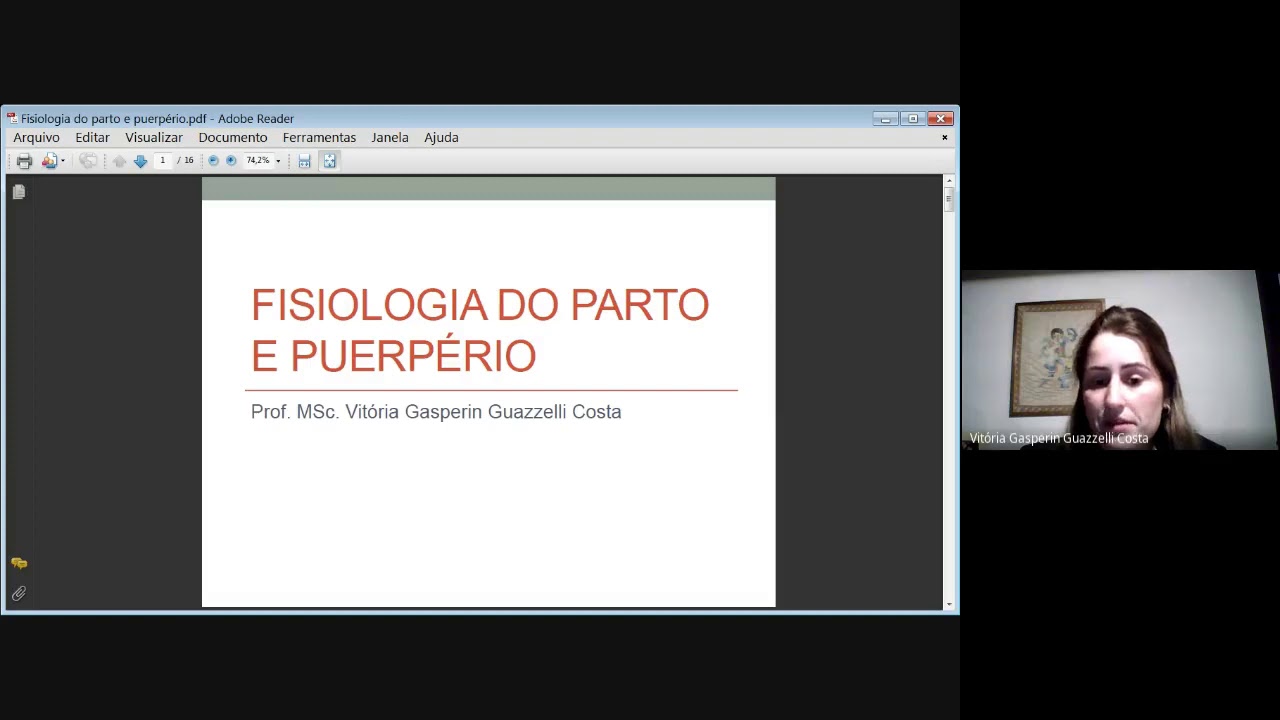Minimize the Adobe Reader window

[x=885, y=119]
